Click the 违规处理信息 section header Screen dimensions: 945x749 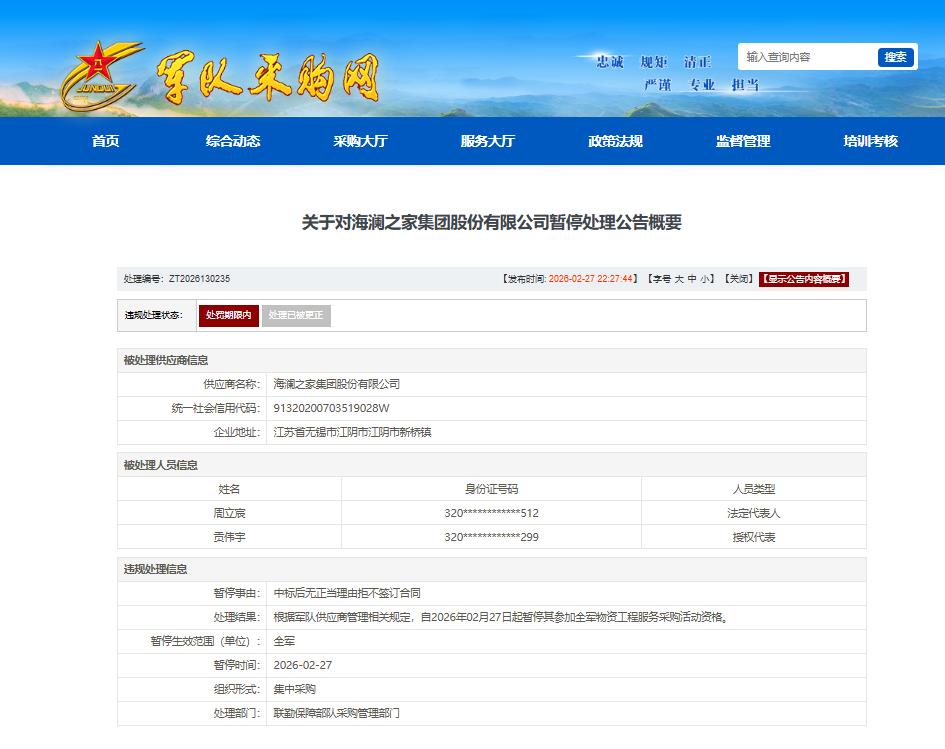[155, 569]
